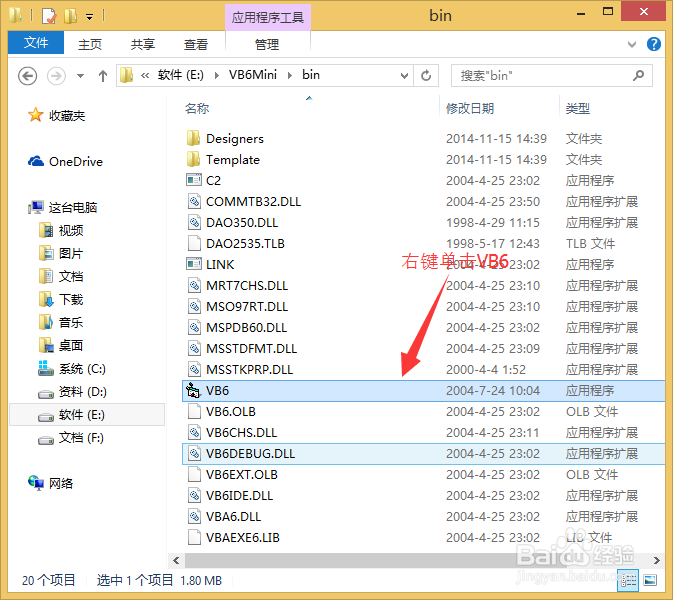Image resolution: width=673 pixels, height=600 pixels.
Task: Refresh the bin folder view
Action: (x=426, y=76)
